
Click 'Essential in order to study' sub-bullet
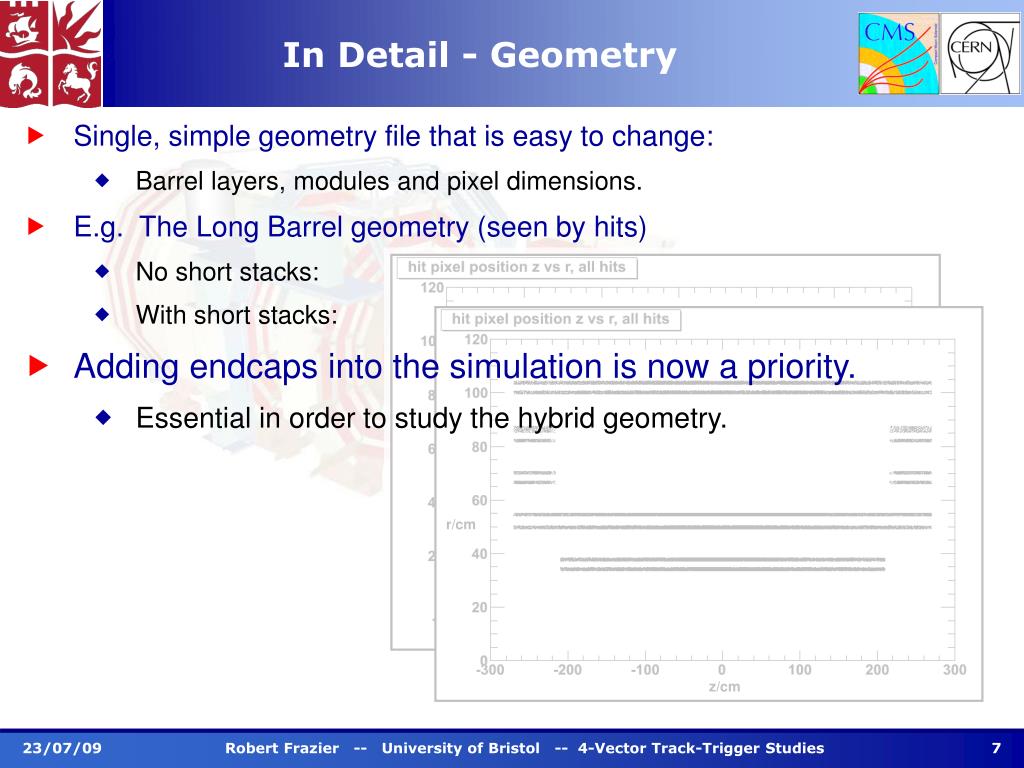[431, 418]
